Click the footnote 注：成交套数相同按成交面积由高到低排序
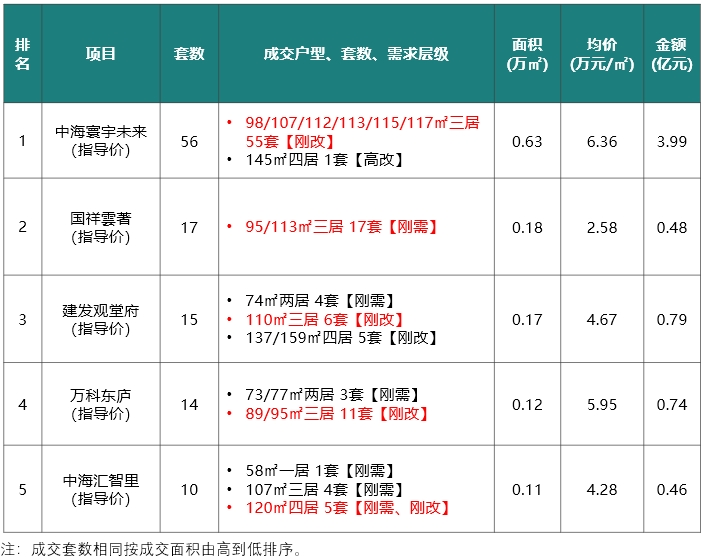703x558 pixels. pyautogui.click(x=152, y=549)
